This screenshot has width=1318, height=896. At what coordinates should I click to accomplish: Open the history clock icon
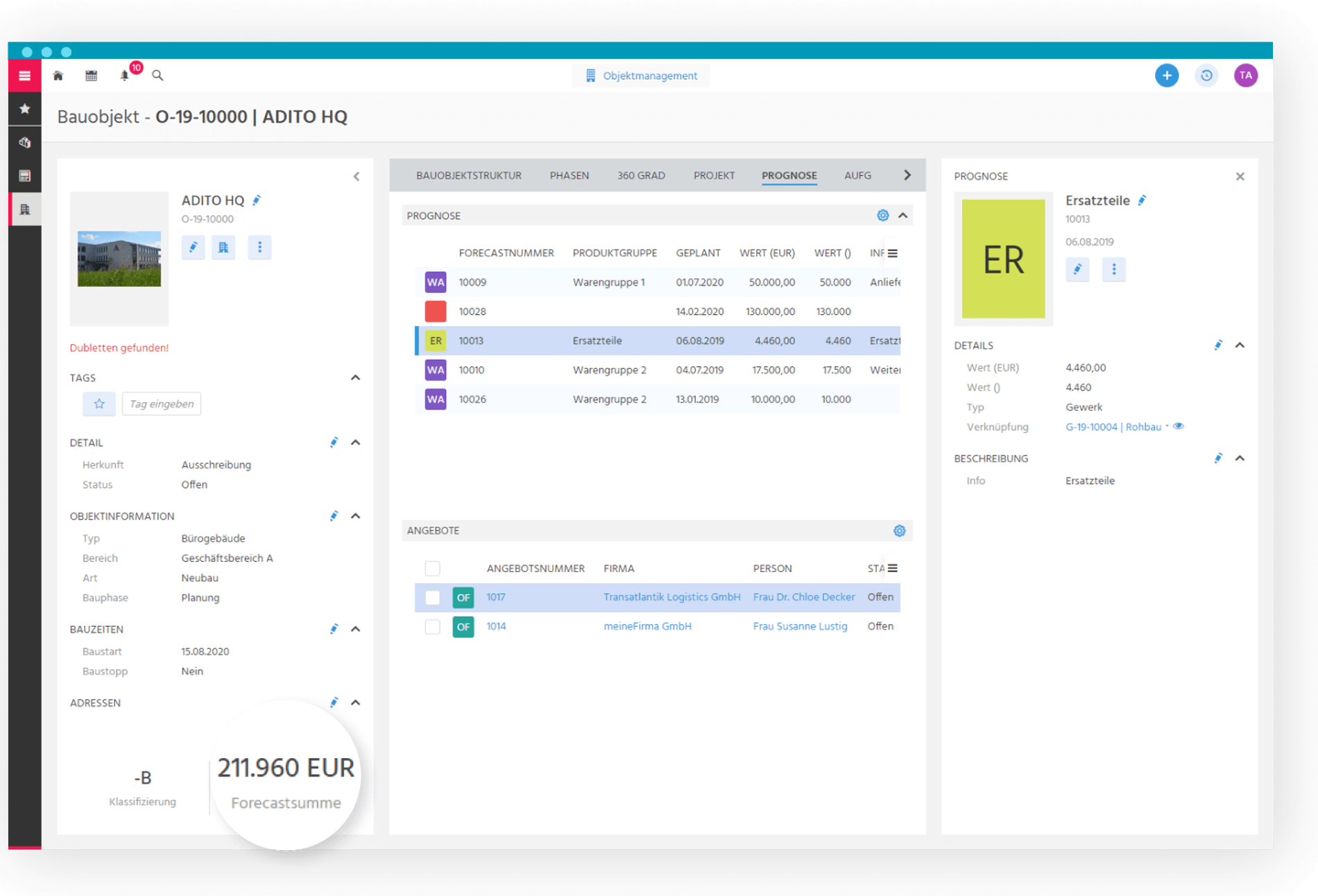1206,76
